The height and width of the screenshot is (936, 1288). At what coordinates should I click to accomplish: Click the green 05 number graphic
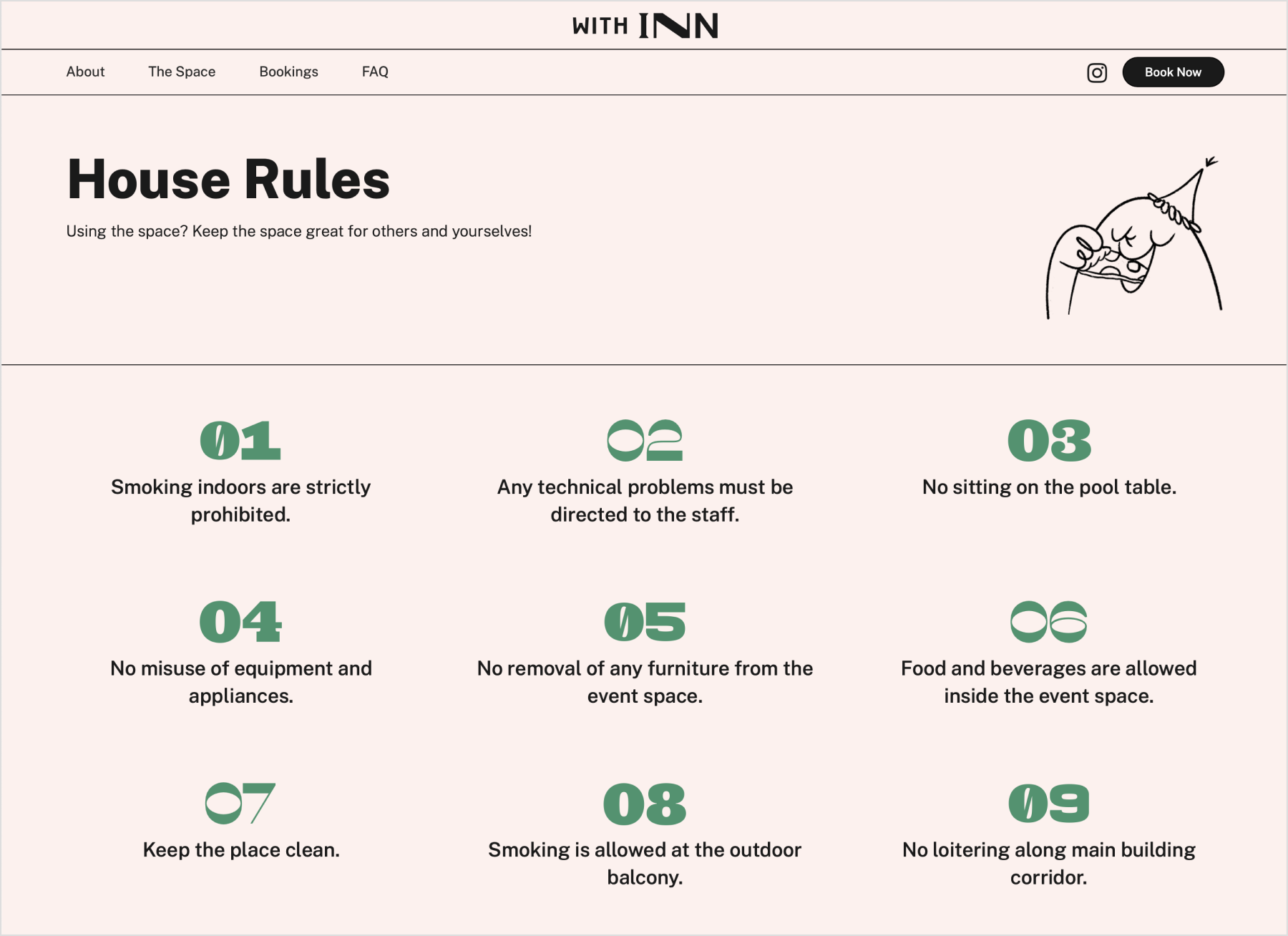pos(645,621)
